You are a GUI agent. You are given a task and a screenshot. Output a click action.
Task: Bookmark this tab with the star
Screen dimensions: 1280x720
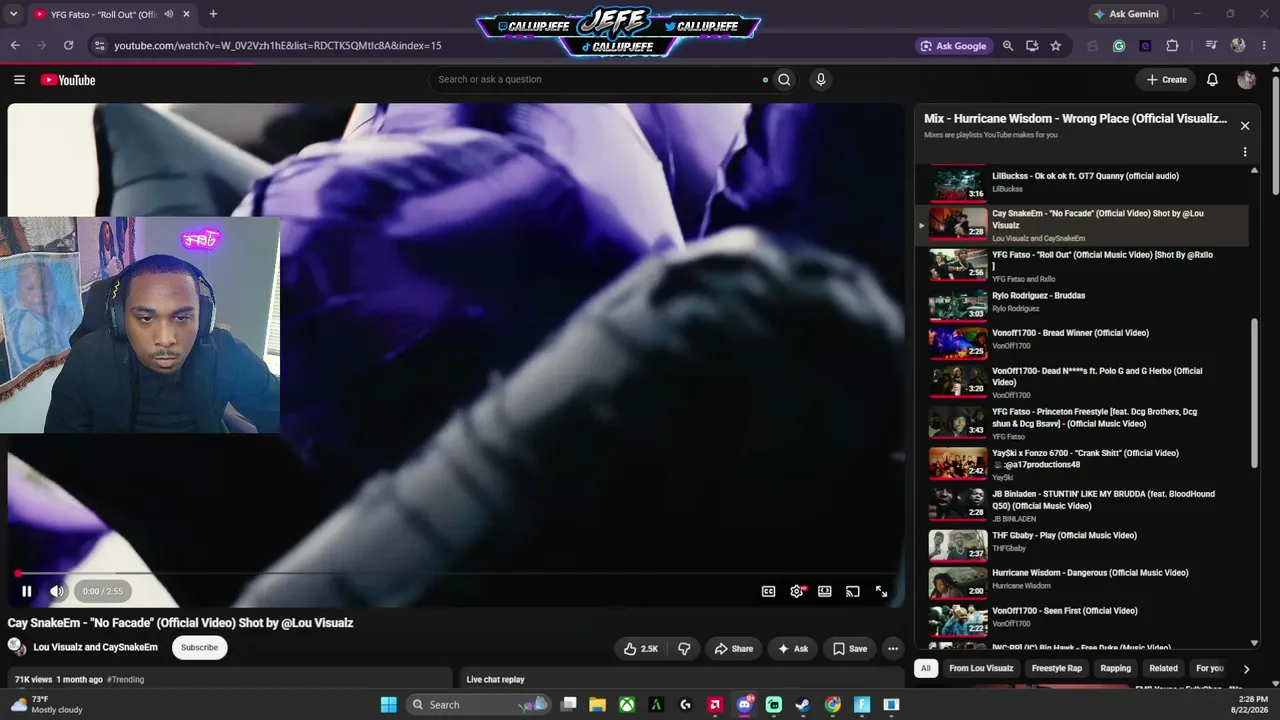1055,46
